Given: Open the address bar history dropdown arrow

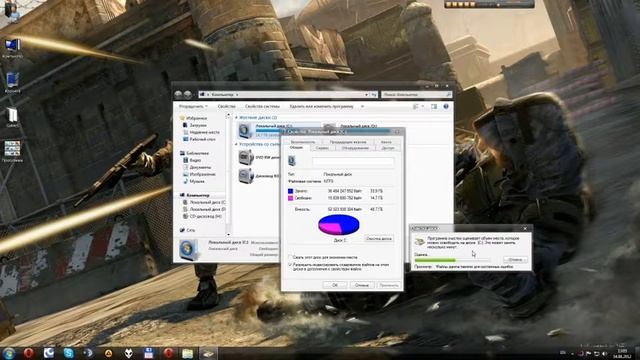Looking at the screenshot, I should click(366, 95).
